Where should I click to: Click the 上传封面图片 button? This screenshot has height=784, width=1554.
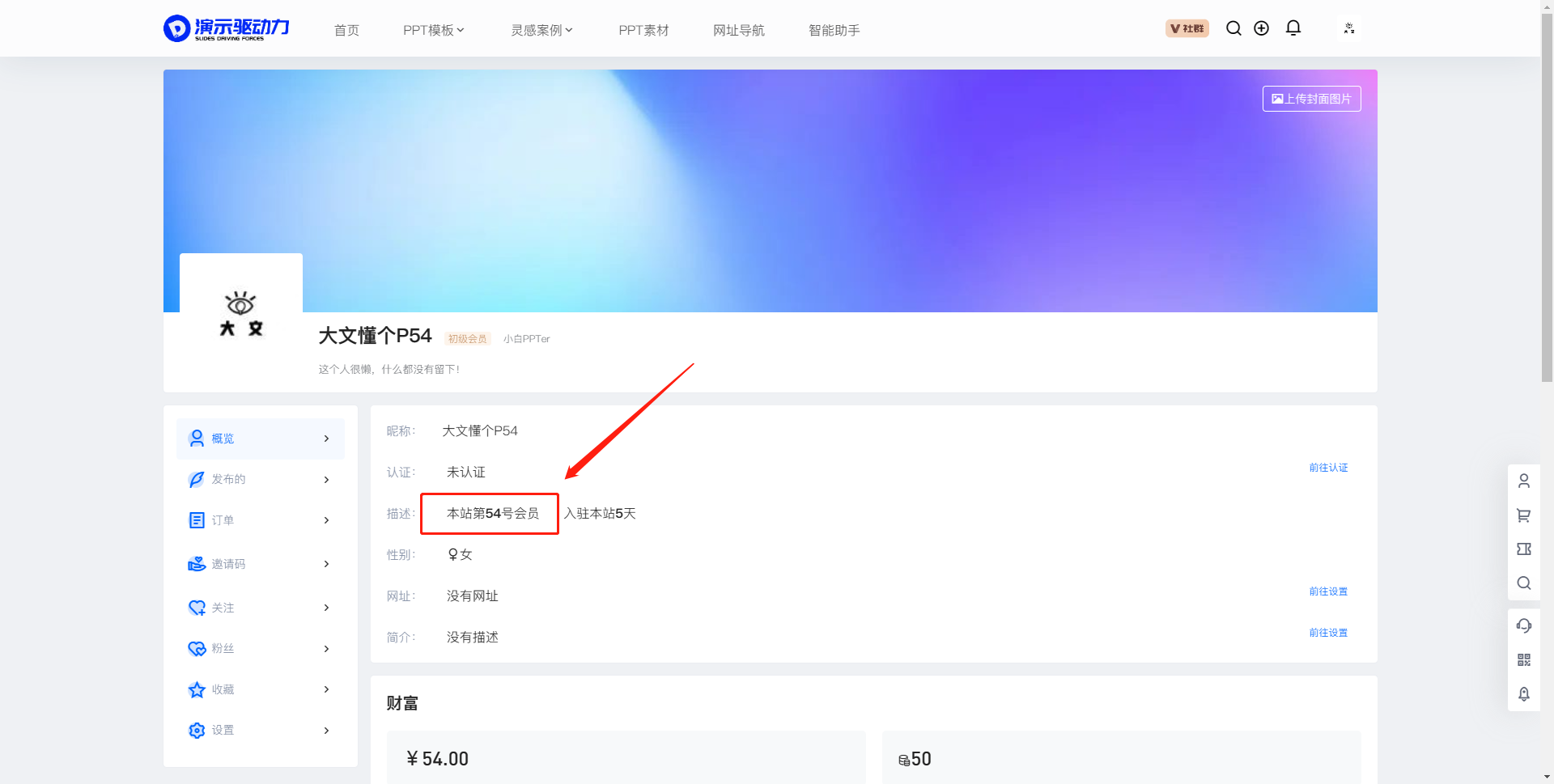pos(1311,98)
